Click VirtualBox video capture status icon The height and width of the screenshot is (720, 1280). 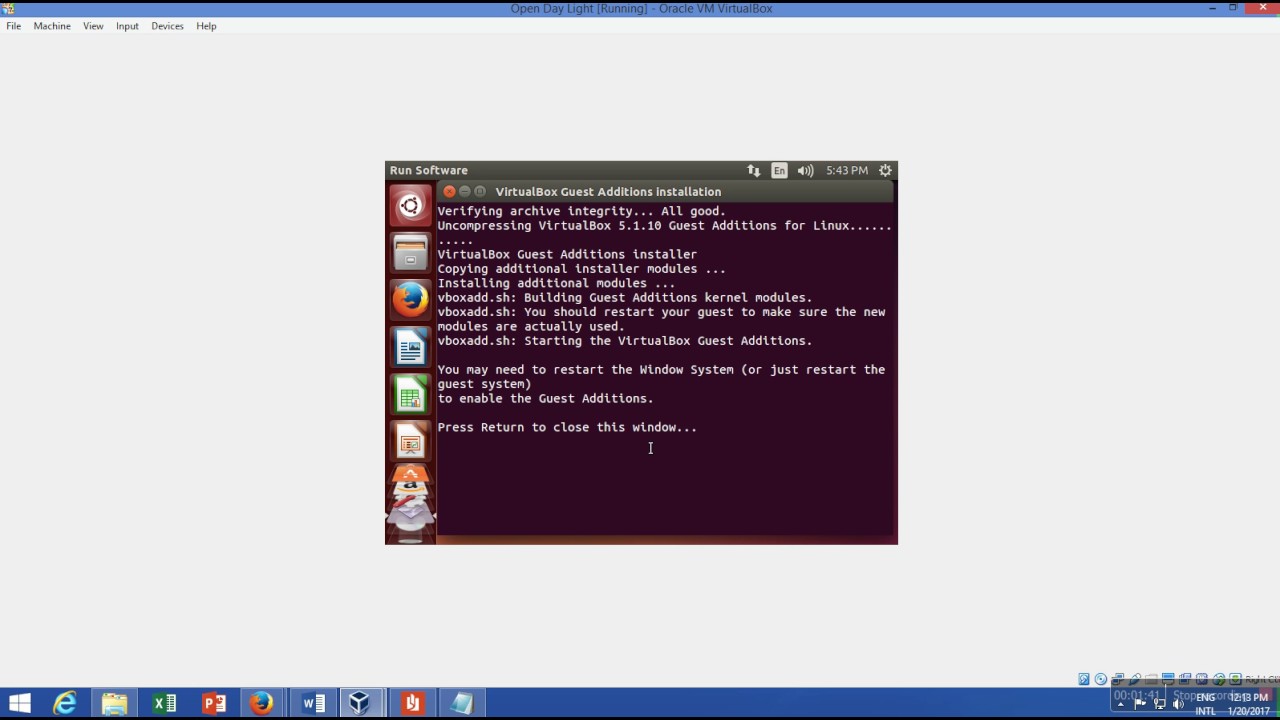click(x=1185, y=679)
